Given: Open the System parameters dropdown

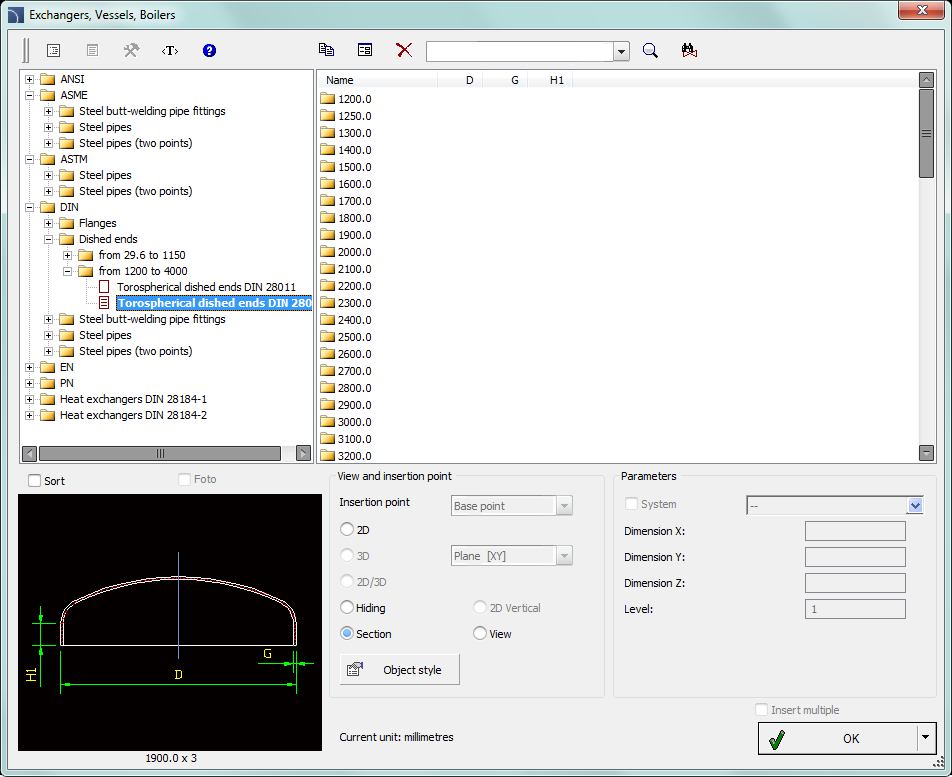Looking at the screenshot, I should click(915, 505).
